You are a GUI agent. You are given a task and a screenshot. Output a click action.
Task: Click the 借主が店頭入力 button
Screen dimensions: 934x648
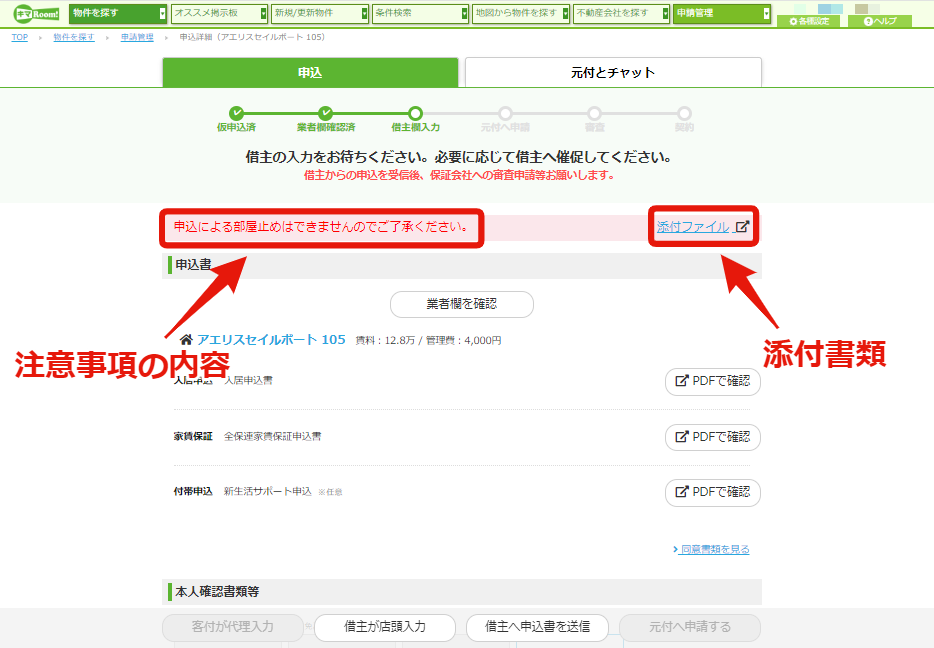point(385,627)
